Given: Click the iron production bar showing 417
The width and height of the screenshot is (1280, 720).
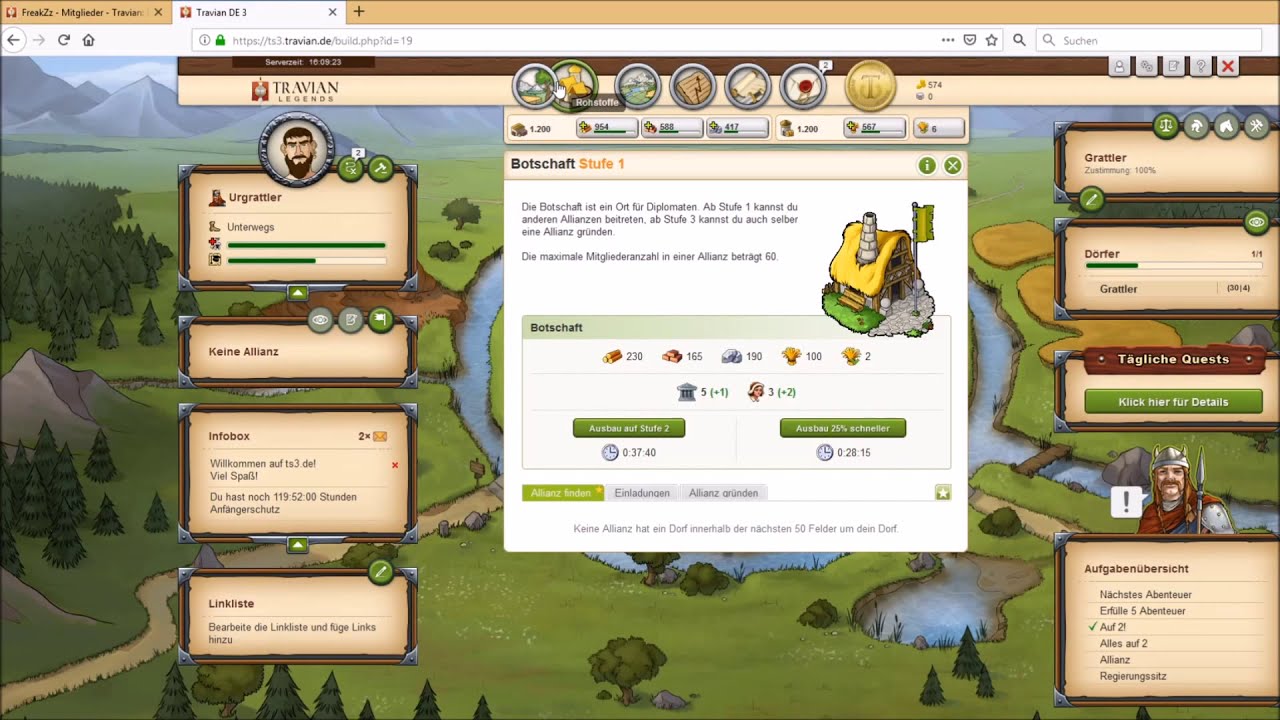Looking at the screenshot, I should 737,128.
